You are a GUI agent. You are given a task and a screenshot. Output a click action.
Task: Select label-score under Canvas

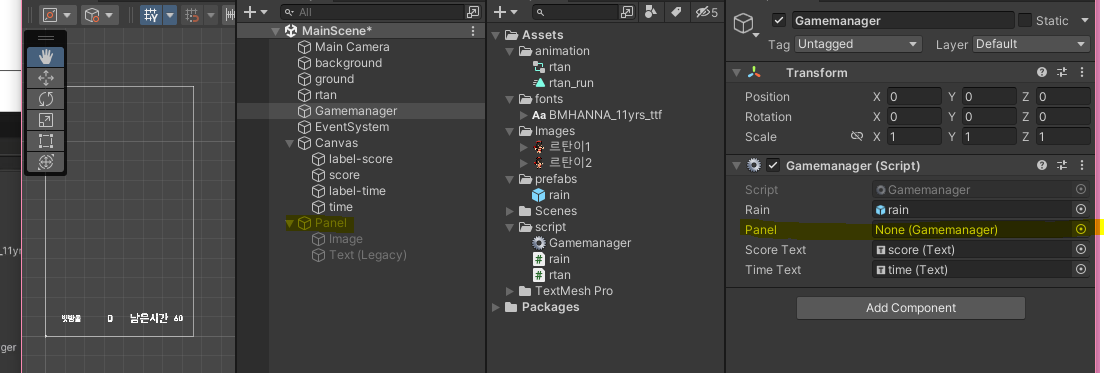click(x=360, y=159)
